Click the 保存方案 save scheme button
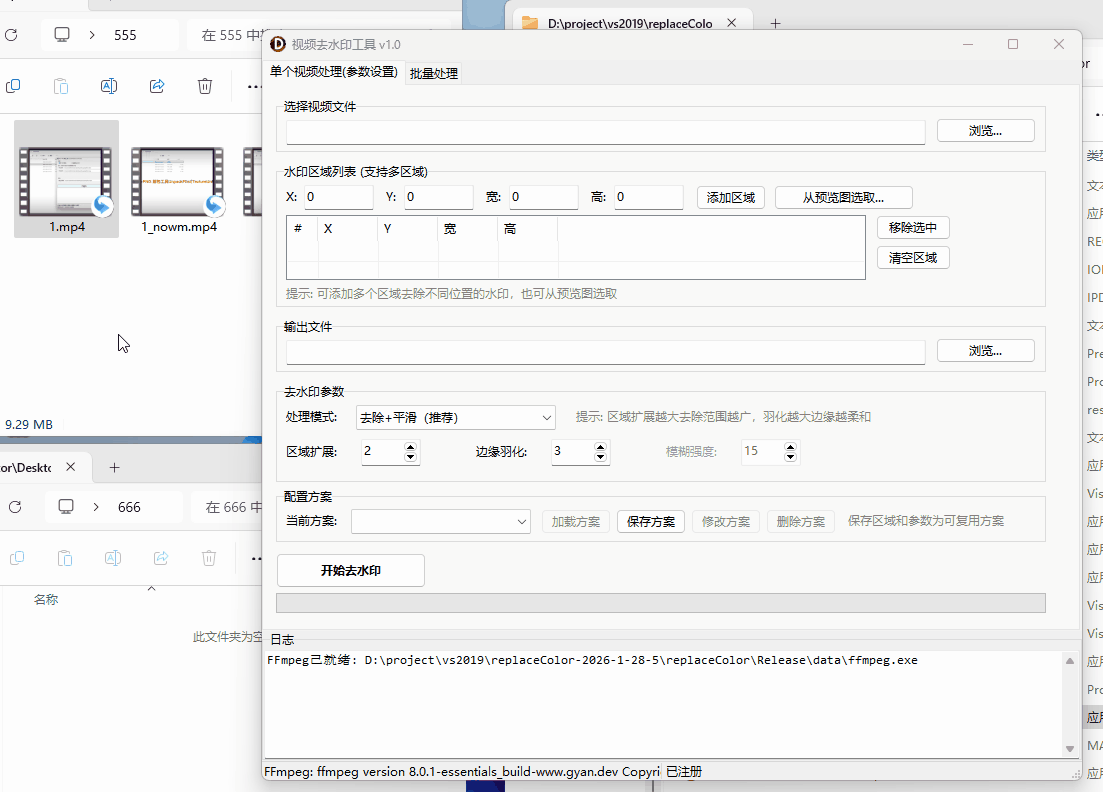 (650, 521)
